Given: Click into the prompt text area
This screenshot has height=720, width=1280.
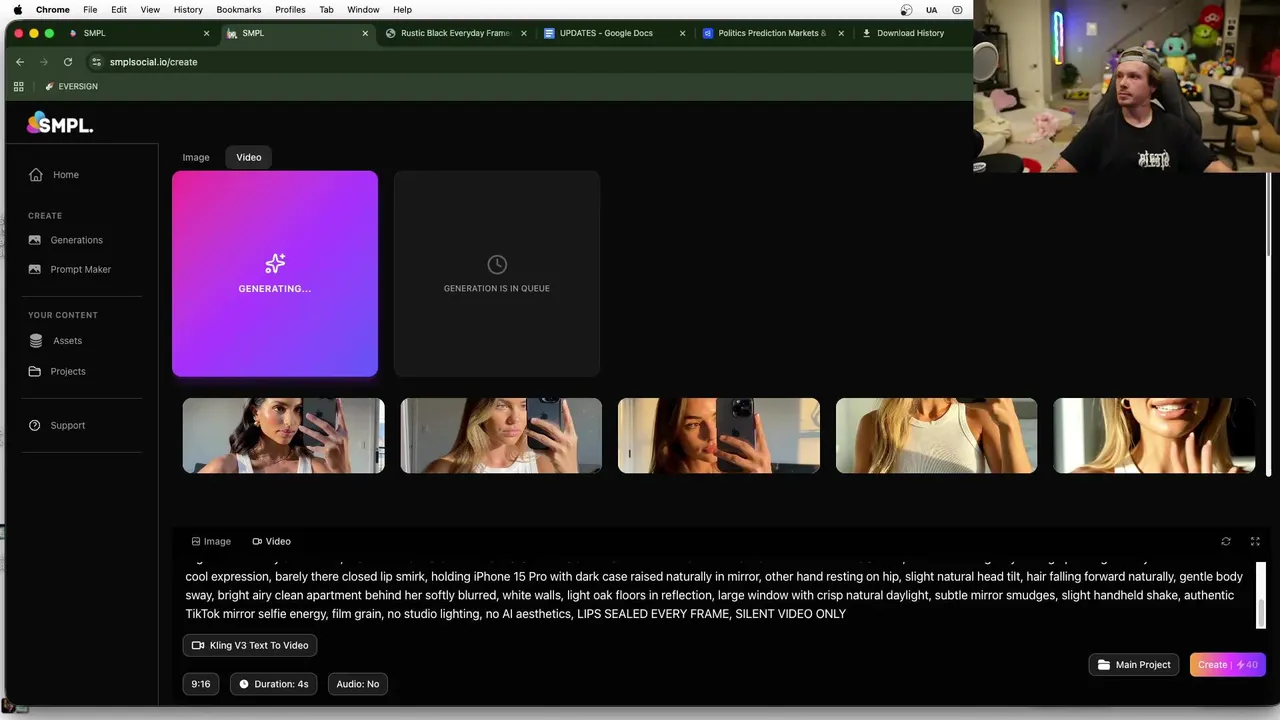Looking at the screenshot, I should (x=715, y=594).
